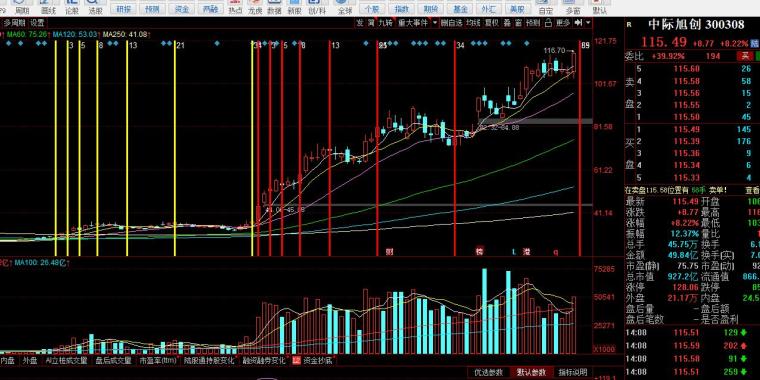
Task: Click sell level 5 price 115.60
Action: [686, 69]
